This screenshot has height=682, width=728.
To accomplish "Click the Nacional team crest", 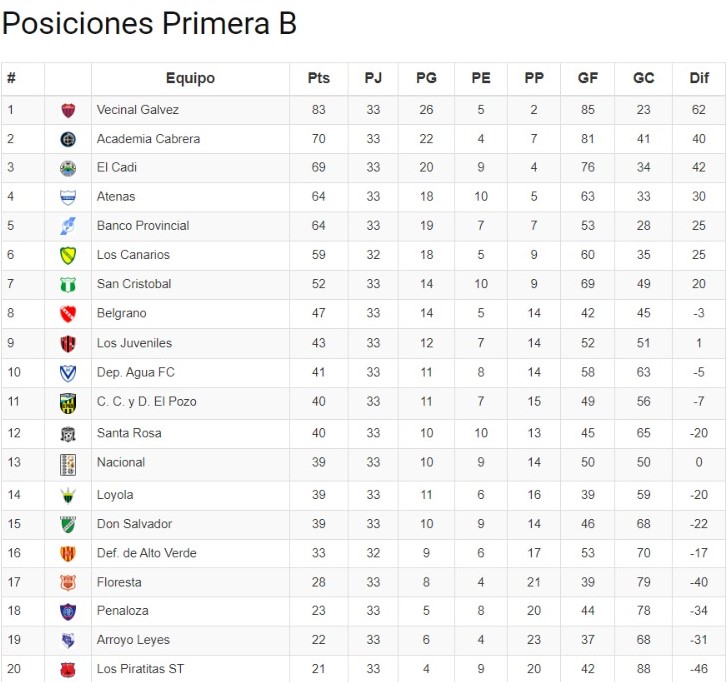I will pyautogui.click(x=68, y=464).
